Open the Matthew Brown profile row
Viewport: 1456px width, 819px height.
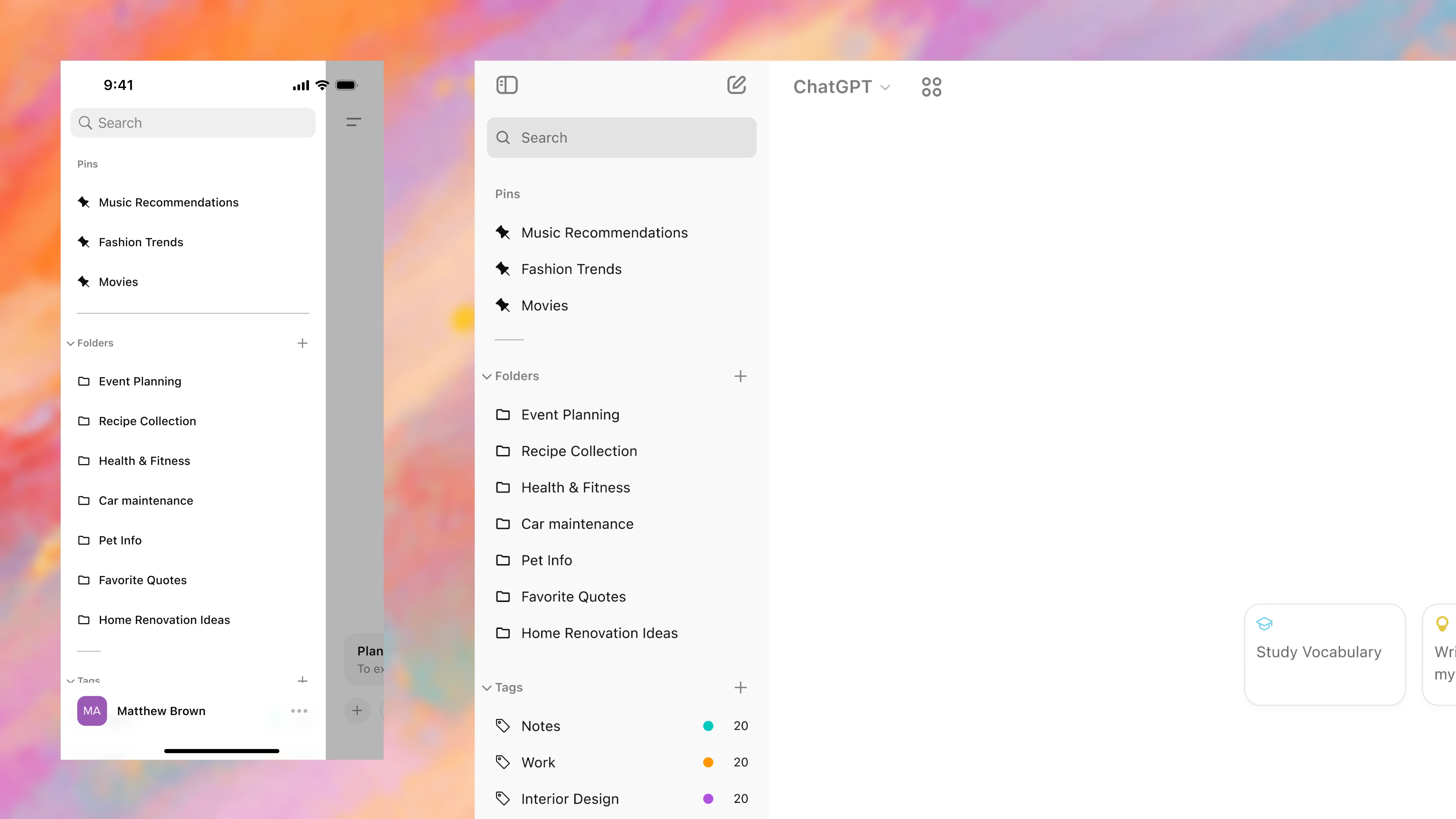click(x=193, y=711)
